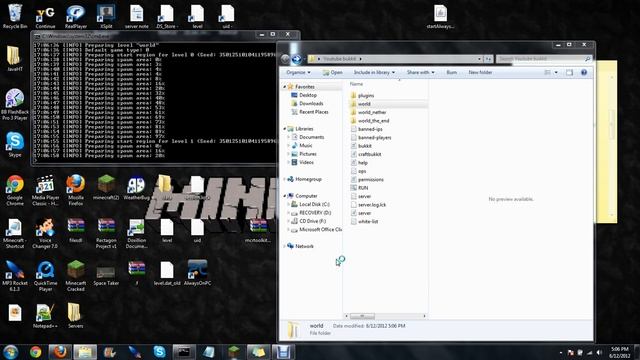Select Downloads under Favorites
Viewport: 640px width, 360px height.
311,103
